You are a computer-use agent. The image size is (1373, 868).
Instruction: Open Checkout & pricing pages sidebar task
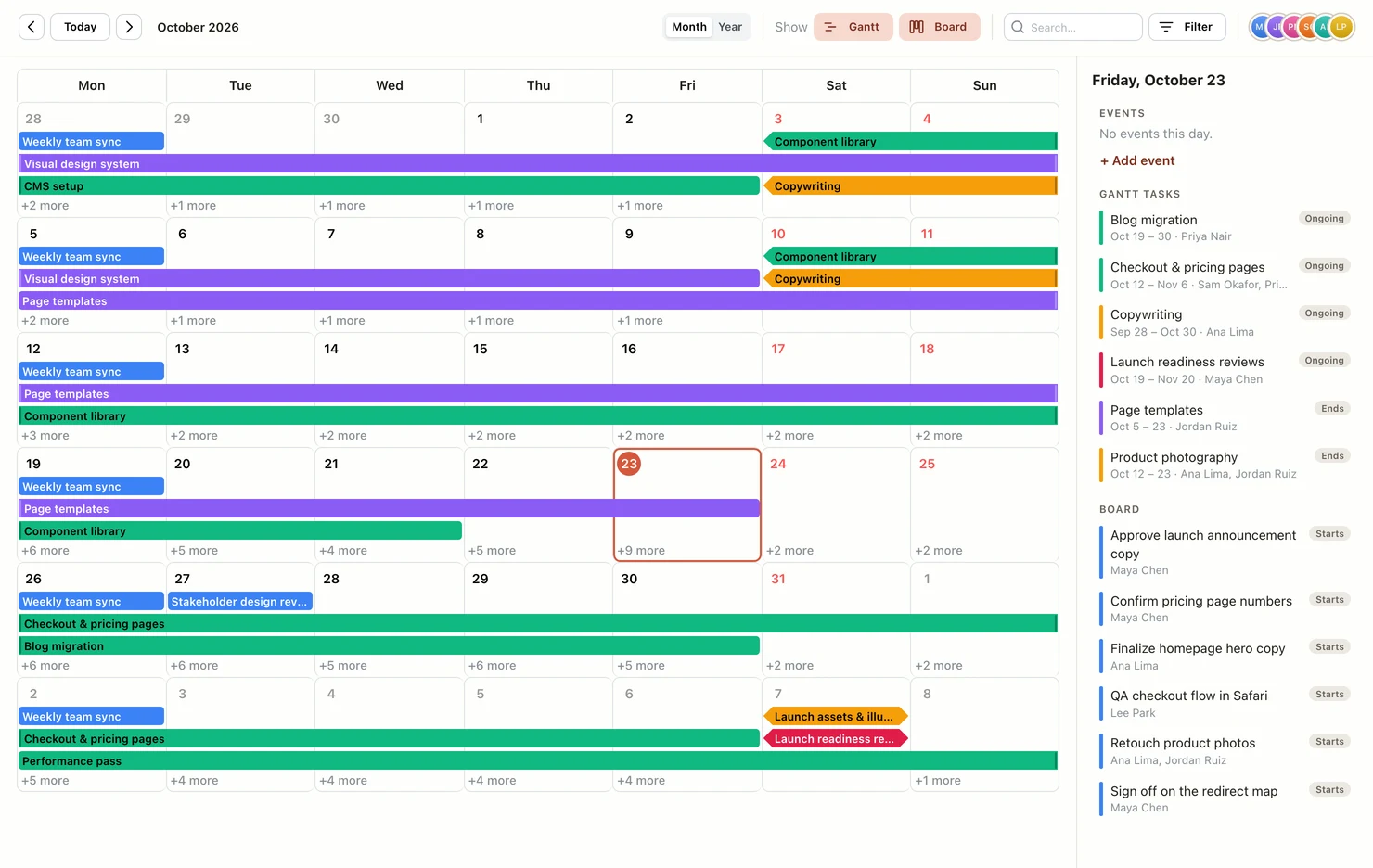point(1224,275)
